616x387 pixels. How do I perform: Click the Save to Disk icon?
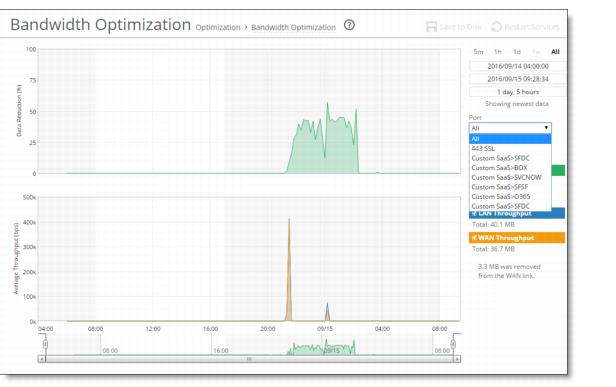431,27
